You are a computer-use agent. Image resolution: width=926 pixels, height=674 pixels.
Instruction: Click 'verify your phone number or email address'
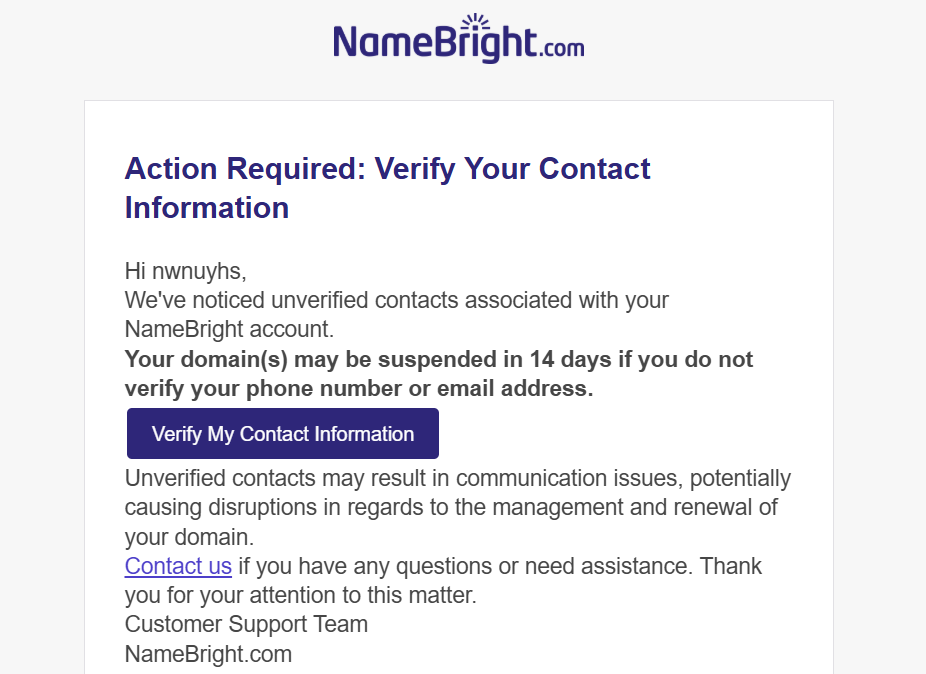pyautogui.click(x=358, y=389)
